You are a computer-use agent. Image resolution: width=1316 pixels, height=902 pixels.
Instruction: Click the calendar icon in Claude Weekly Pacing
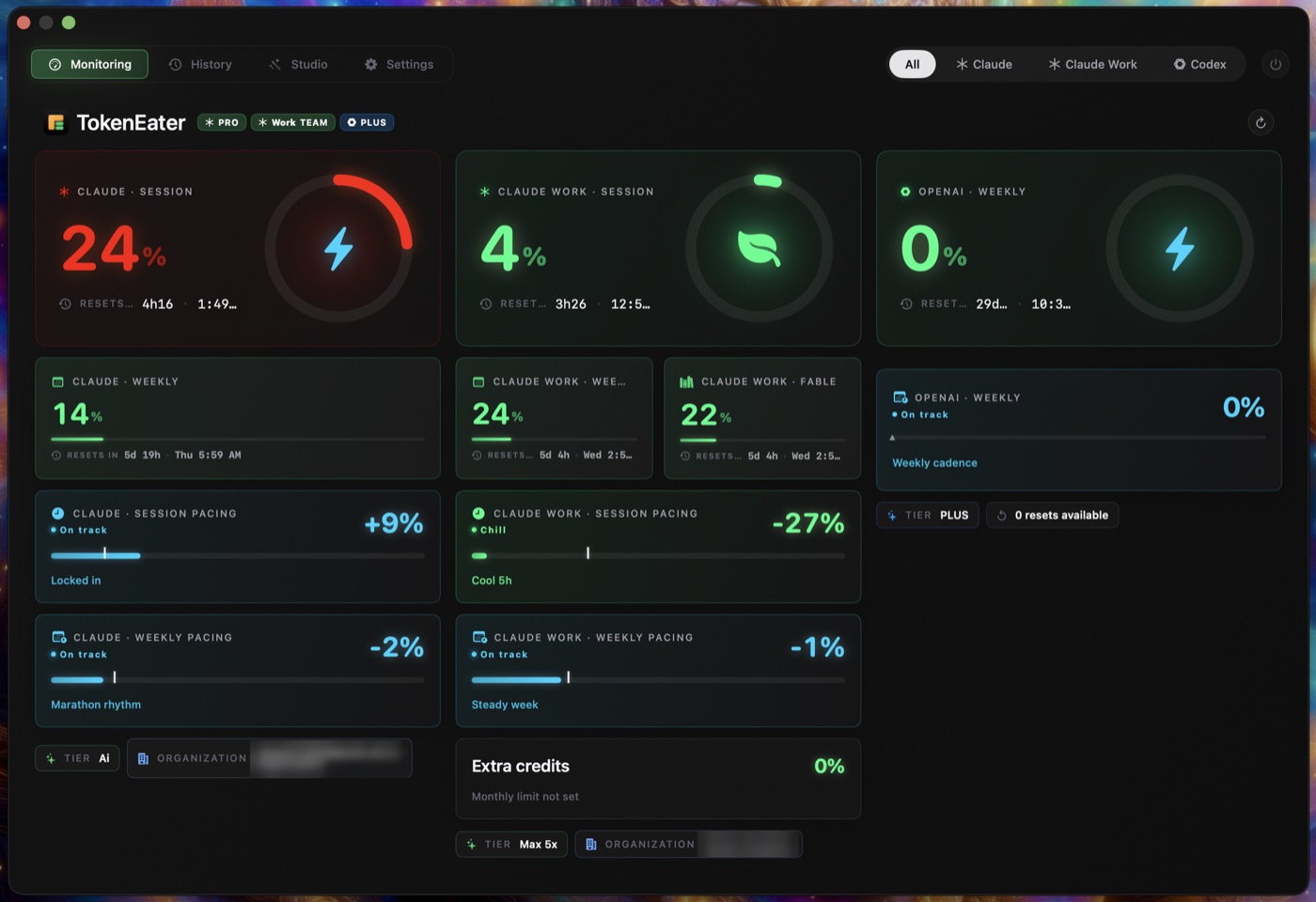pyautogui.click(x=58, y=637)
